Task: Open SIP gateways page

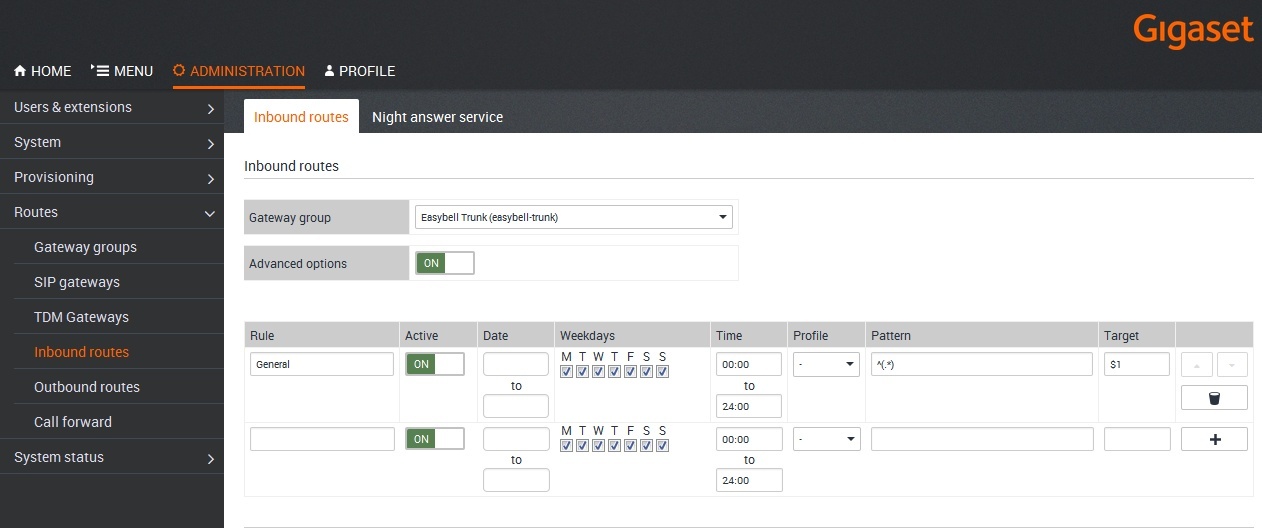Action: [77, 282]
